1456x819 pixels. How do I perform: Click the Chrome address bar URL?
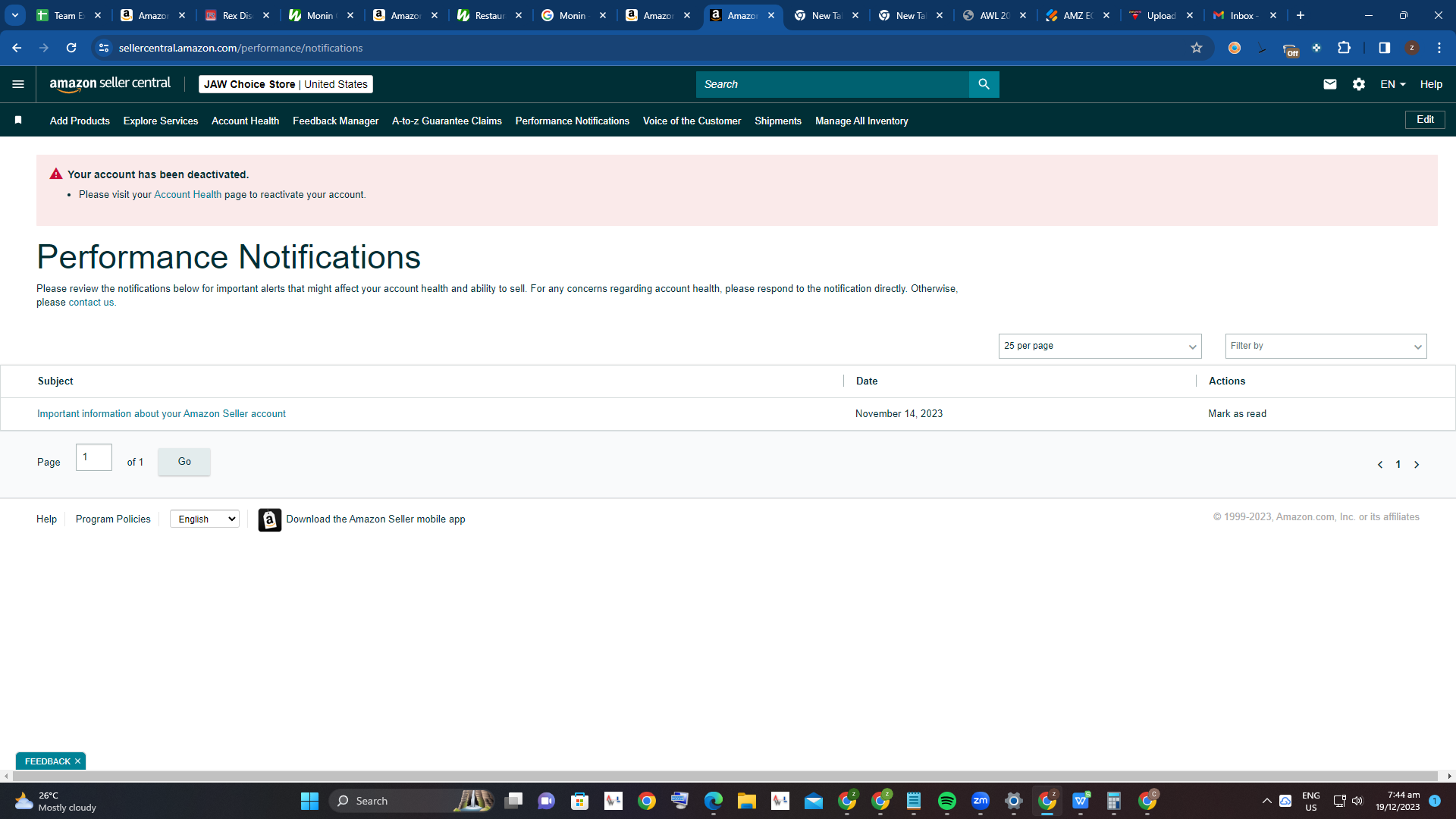click(x=240, y=48)
